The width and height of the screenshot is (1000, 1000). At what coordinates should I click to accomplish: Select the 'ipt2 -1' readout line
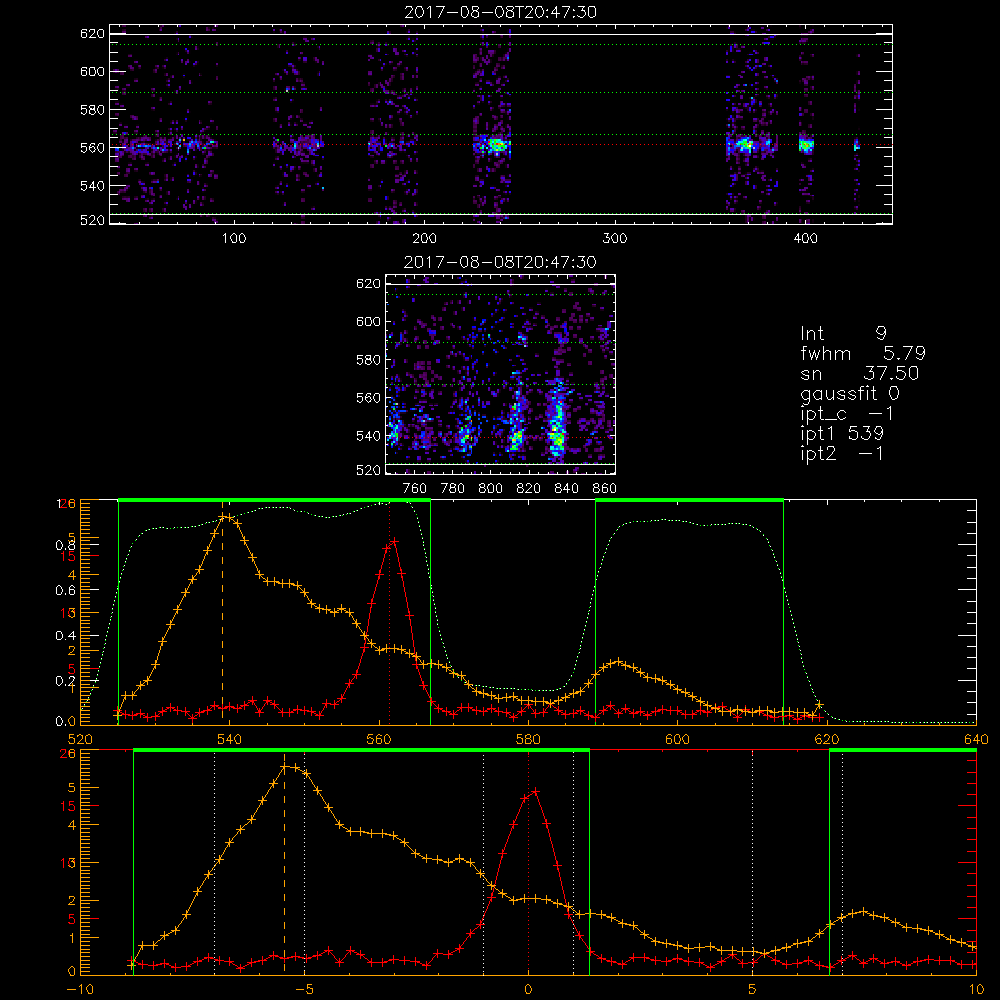[842, 454]
